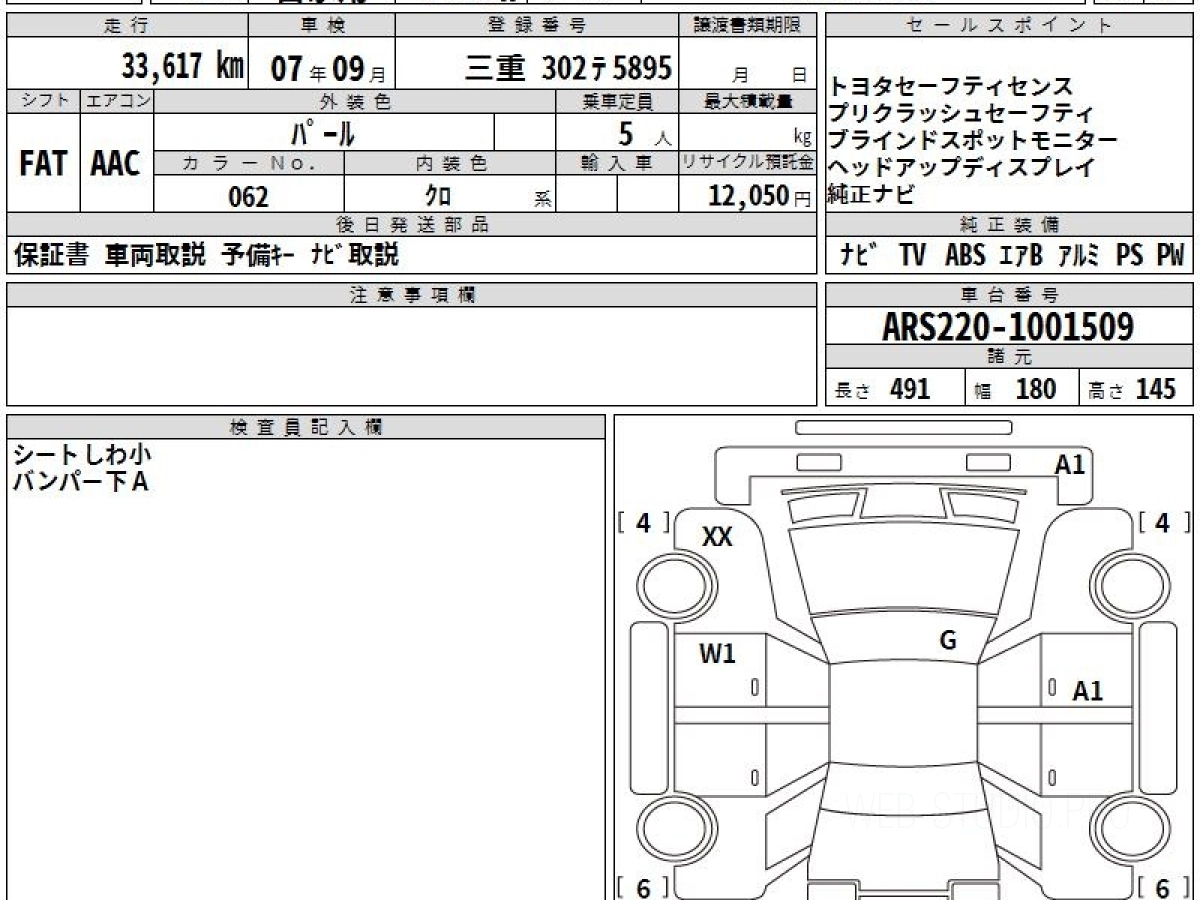Screen dimensions: 1200x900
Task: Click アルミ in the 純正装備 row
Action: (x=1079, y=256)
